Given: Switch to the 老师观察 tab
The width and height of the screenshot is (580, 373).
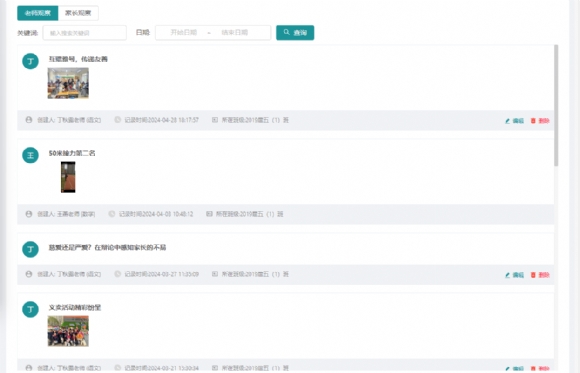Looking at the screenshot, I should coord(37,13).
